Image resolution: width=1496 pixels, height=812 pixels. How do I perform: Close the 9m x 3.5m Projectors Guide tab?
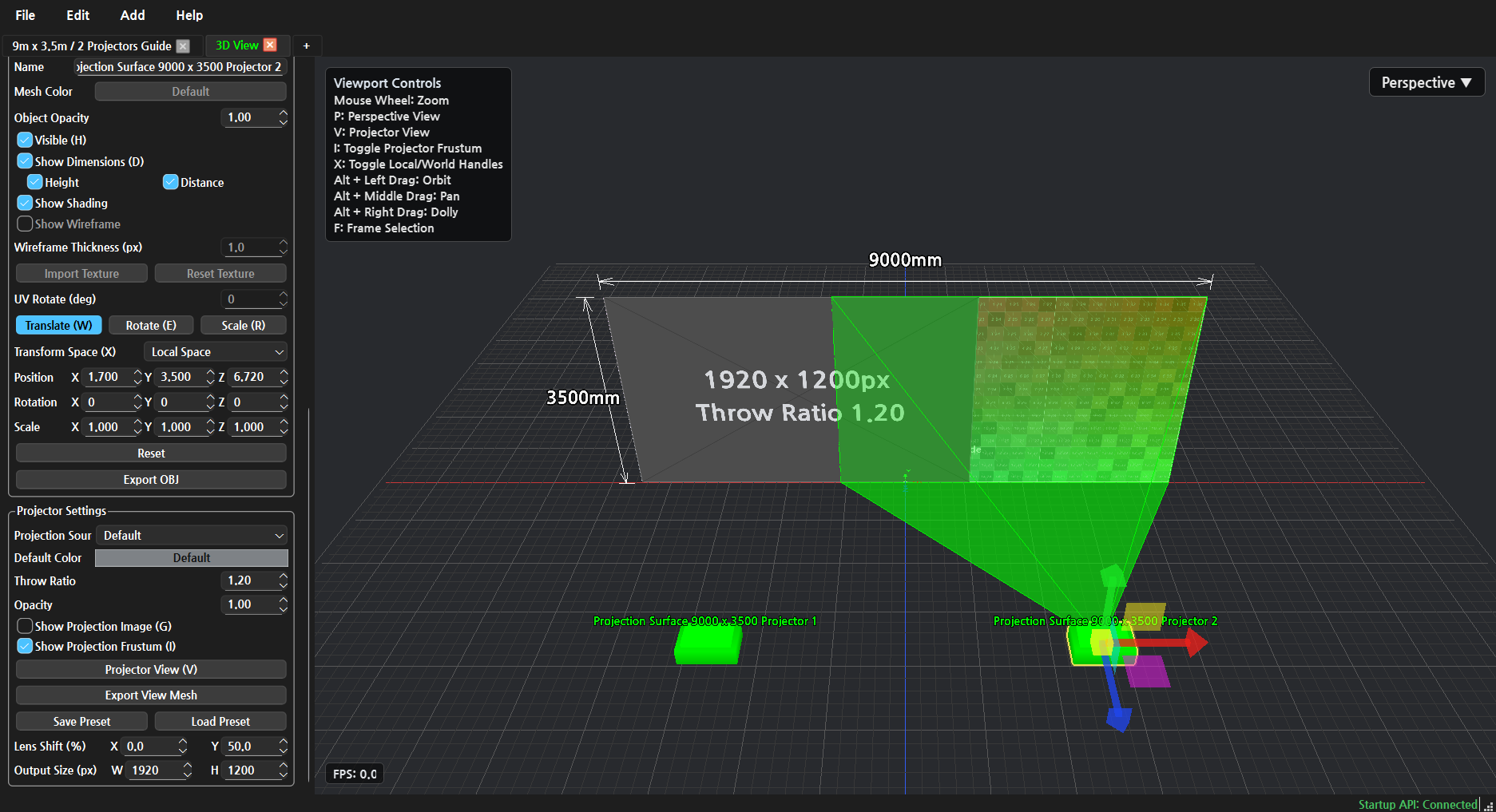point(183,46)
